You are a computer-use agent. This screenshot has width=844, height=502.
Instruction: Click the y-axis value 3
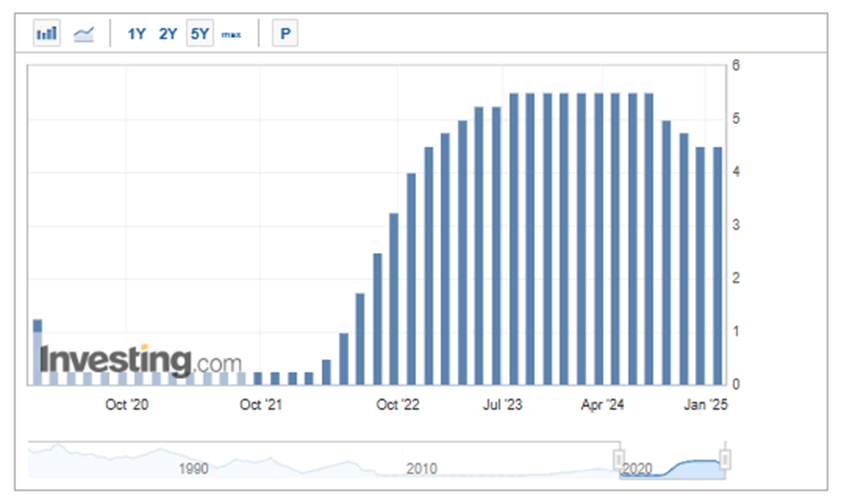(736, 225)
